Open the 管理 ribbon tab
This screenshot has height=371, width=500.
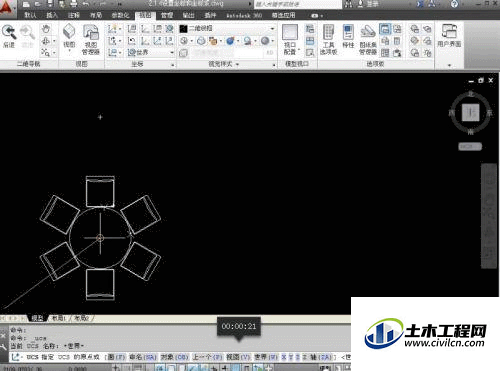coord(167,15)
